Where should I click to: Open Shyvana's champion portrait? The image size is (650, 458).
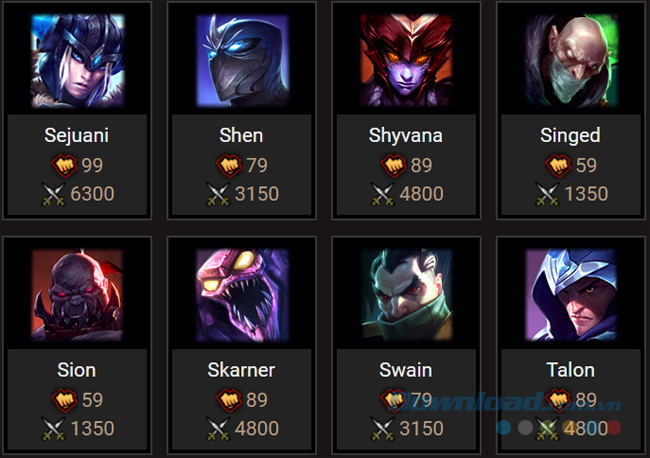click(406, 61)
